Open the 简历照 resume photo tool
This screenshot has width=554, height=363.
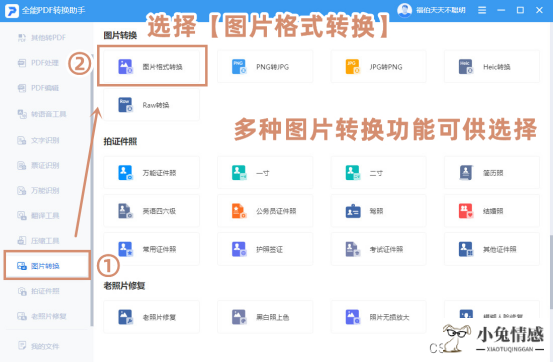(x=492, y=172)
